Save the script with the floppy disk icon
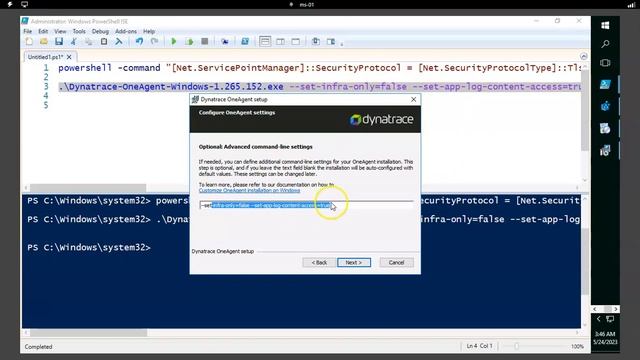The height and width of the screenshot is (360, 640). click(59, 42)
